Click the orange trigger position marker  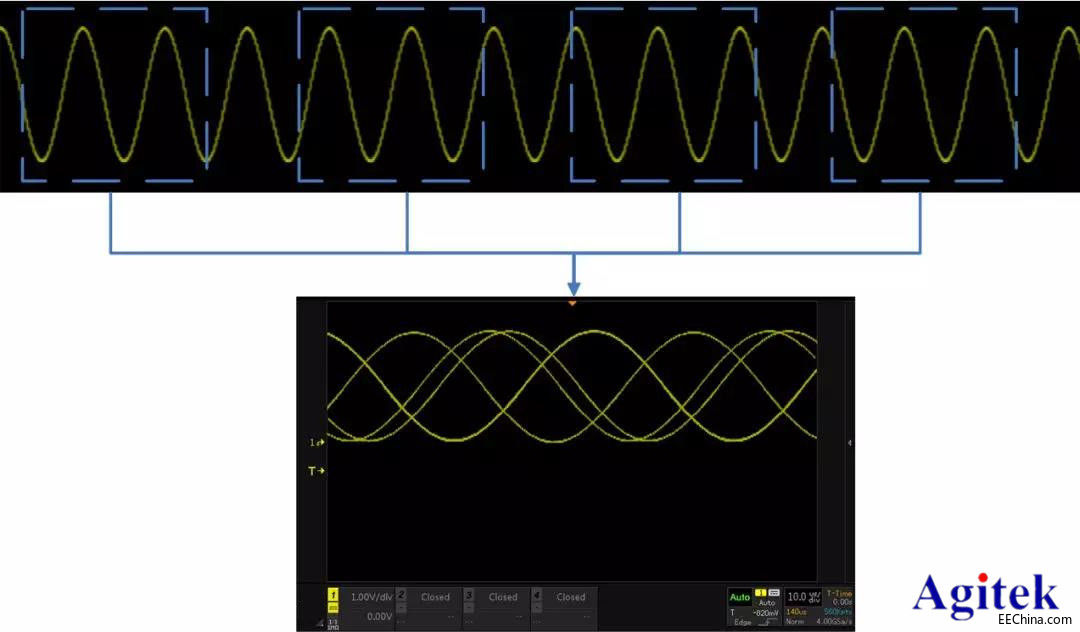(572, 303)
